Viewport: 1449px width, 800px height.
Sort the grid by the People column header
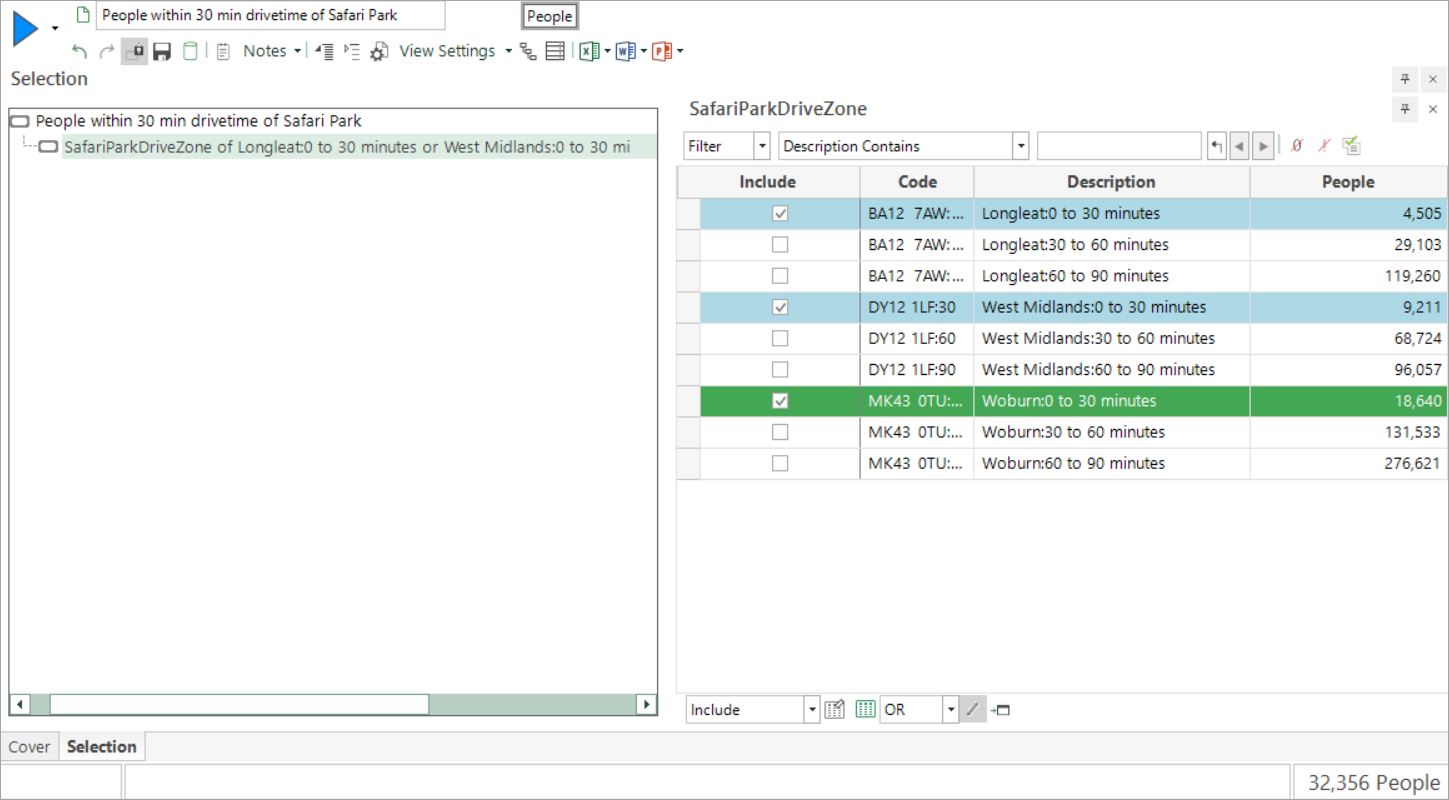tap(1348, 182)
